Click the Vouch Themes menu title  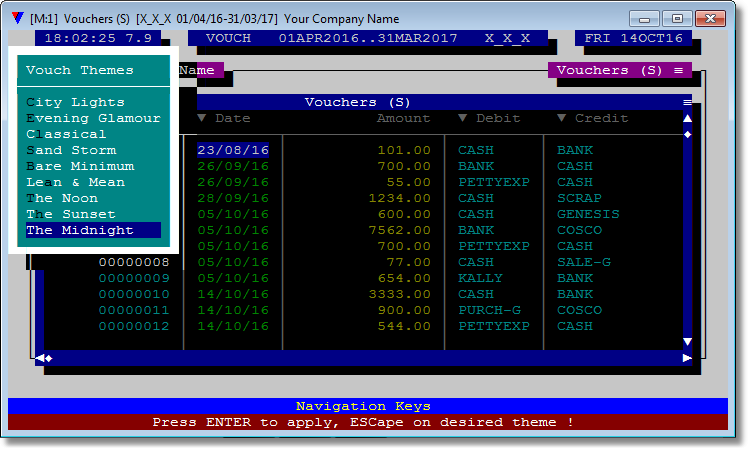click(x=80, y=70)
